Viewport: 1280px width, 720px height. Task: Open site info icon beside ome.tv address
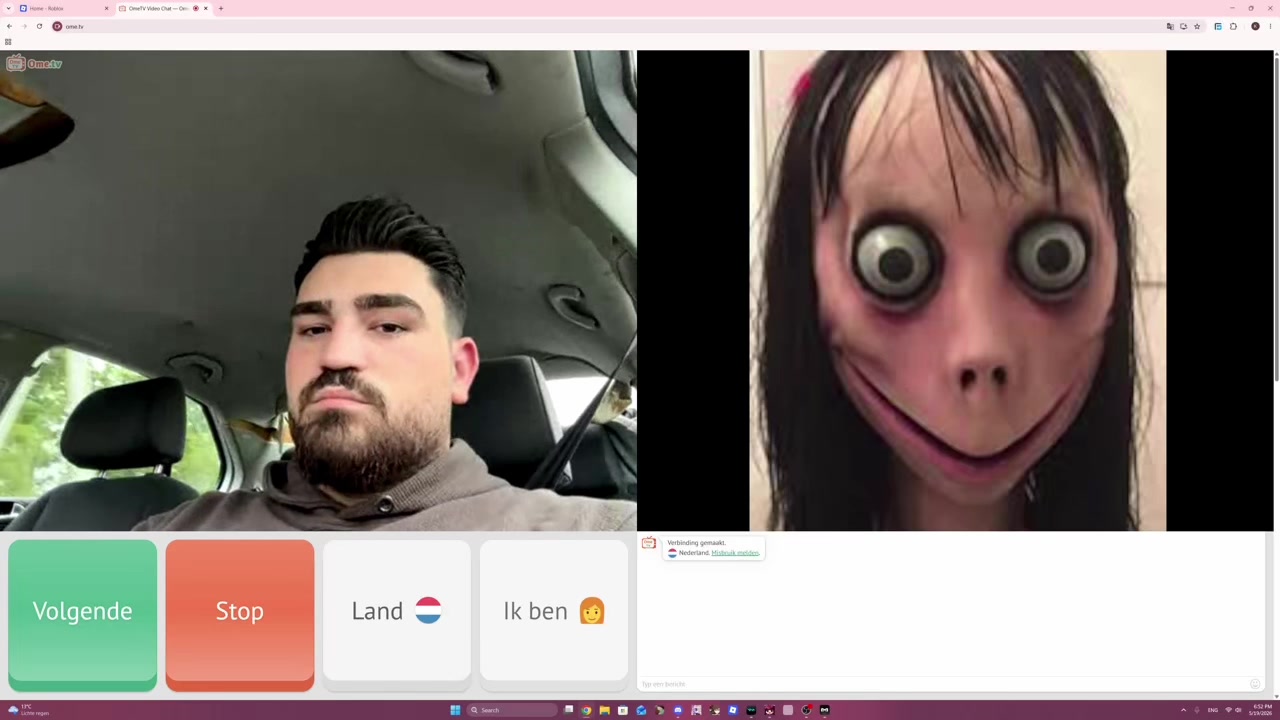(x=57, y=26)
